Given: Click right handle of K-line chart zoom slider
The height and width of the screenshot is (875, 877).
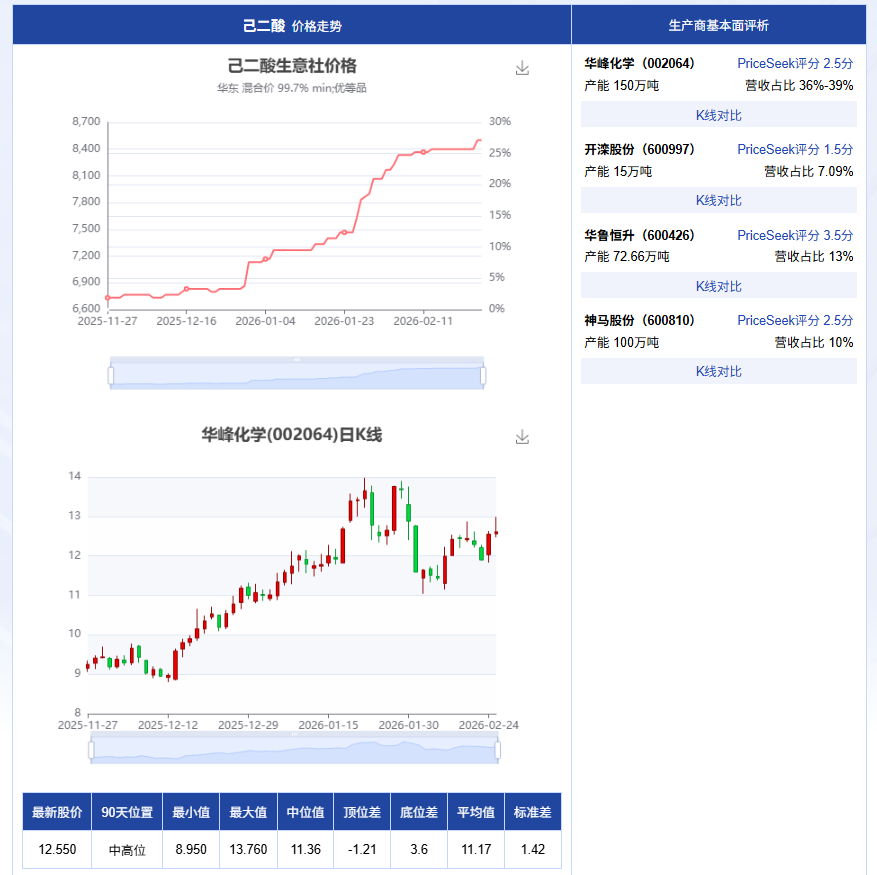Looking at the screenshot, I should coord(497,749).
